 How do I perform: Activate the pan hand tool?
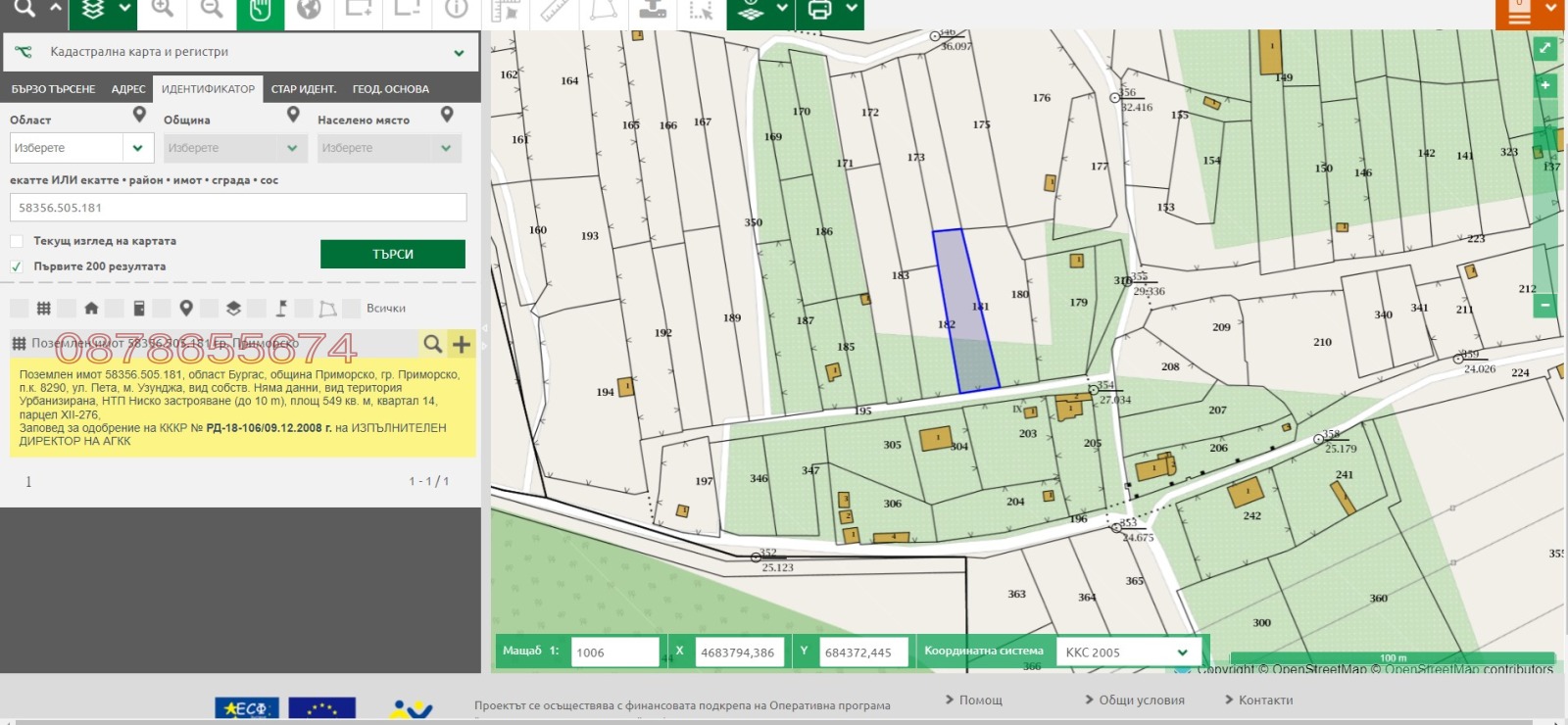pyautogui.click(x=260, y=11)
